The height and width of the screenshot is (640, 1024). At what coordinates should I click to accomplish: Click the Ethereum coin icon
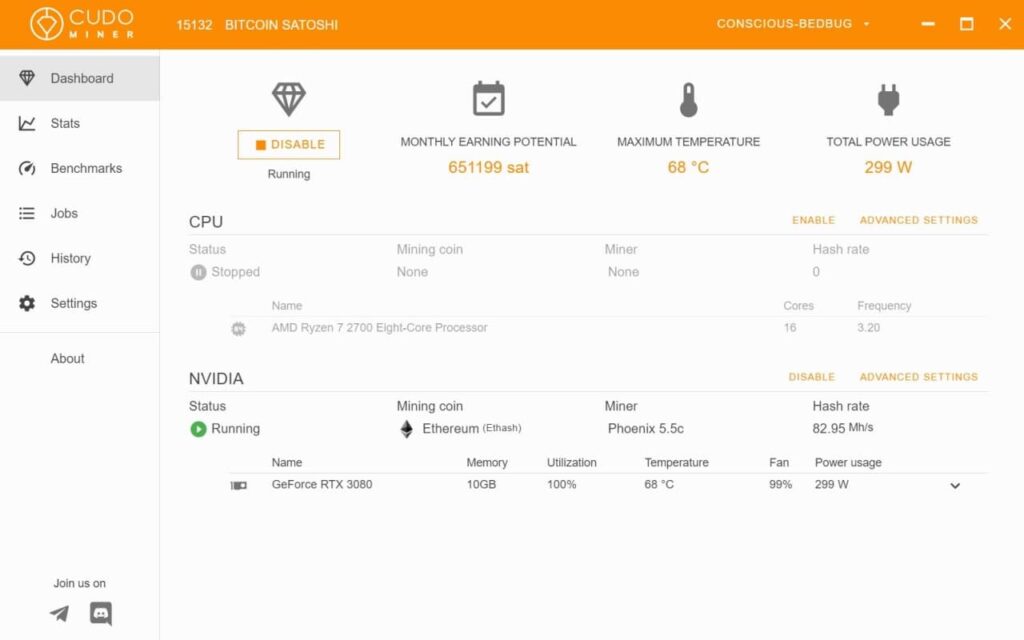(x=406, y=429)
